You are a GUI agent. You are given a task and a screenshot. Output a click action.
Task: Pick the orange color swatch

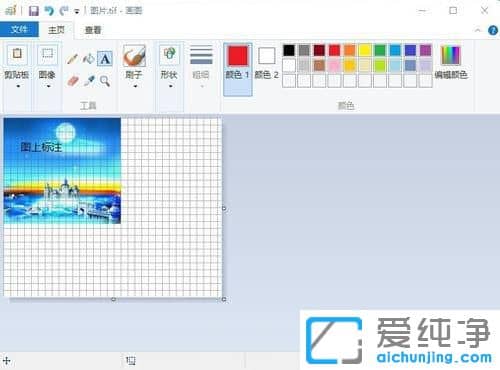pos(350,50)
